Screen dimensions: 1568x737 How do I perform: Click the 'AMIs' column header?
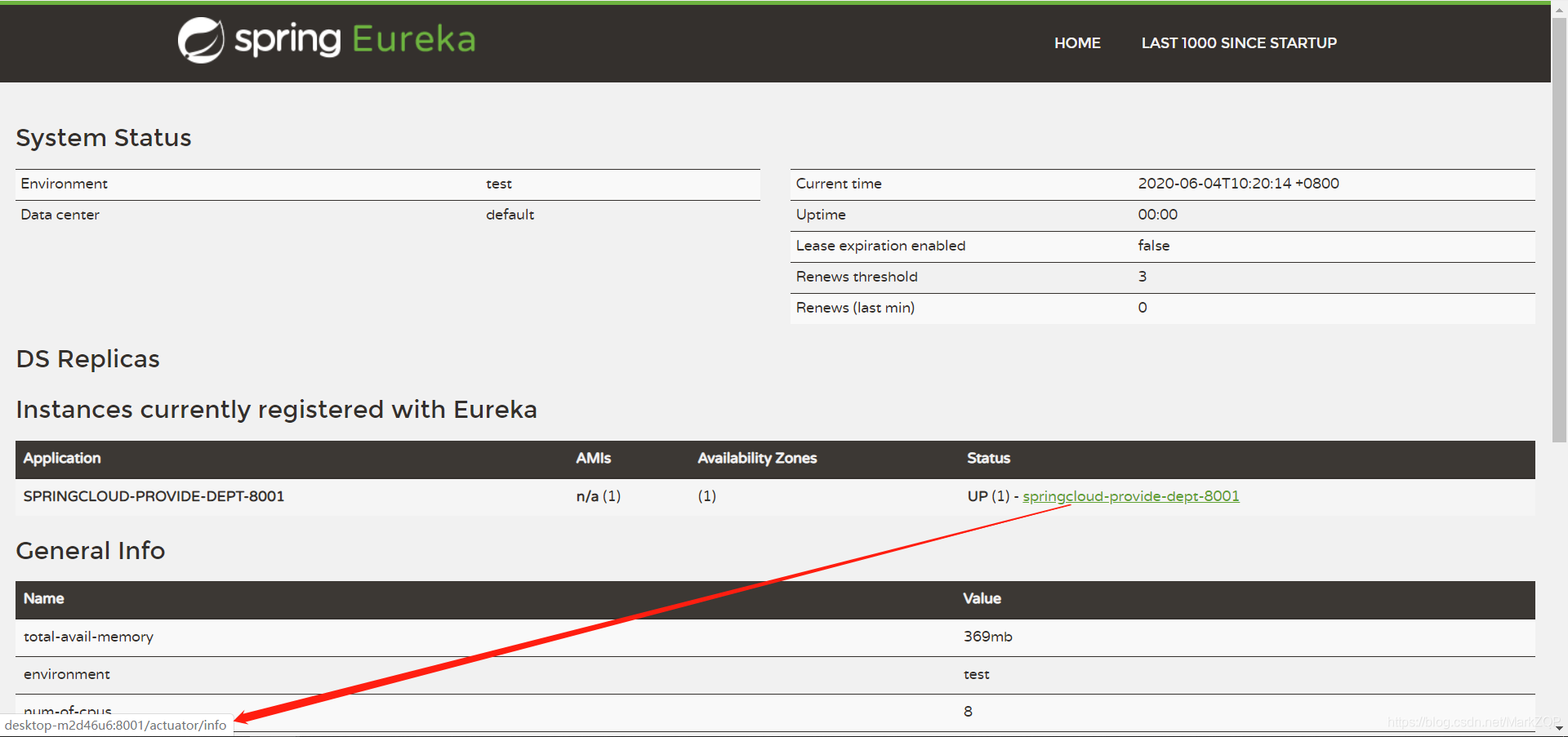(x=593, y=459)
